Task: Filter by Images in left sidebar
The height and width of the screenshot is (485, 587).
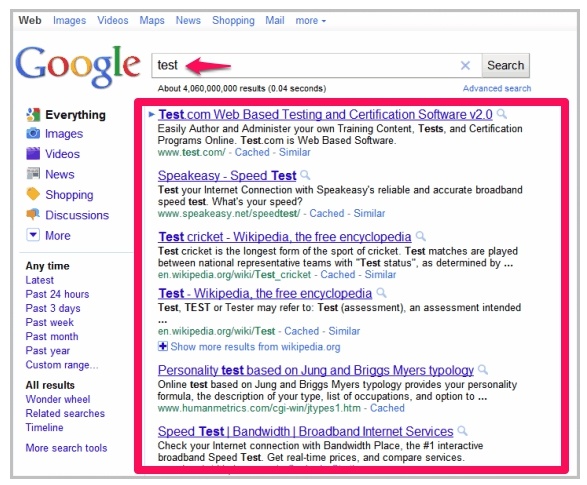Action: coord(64,134)
